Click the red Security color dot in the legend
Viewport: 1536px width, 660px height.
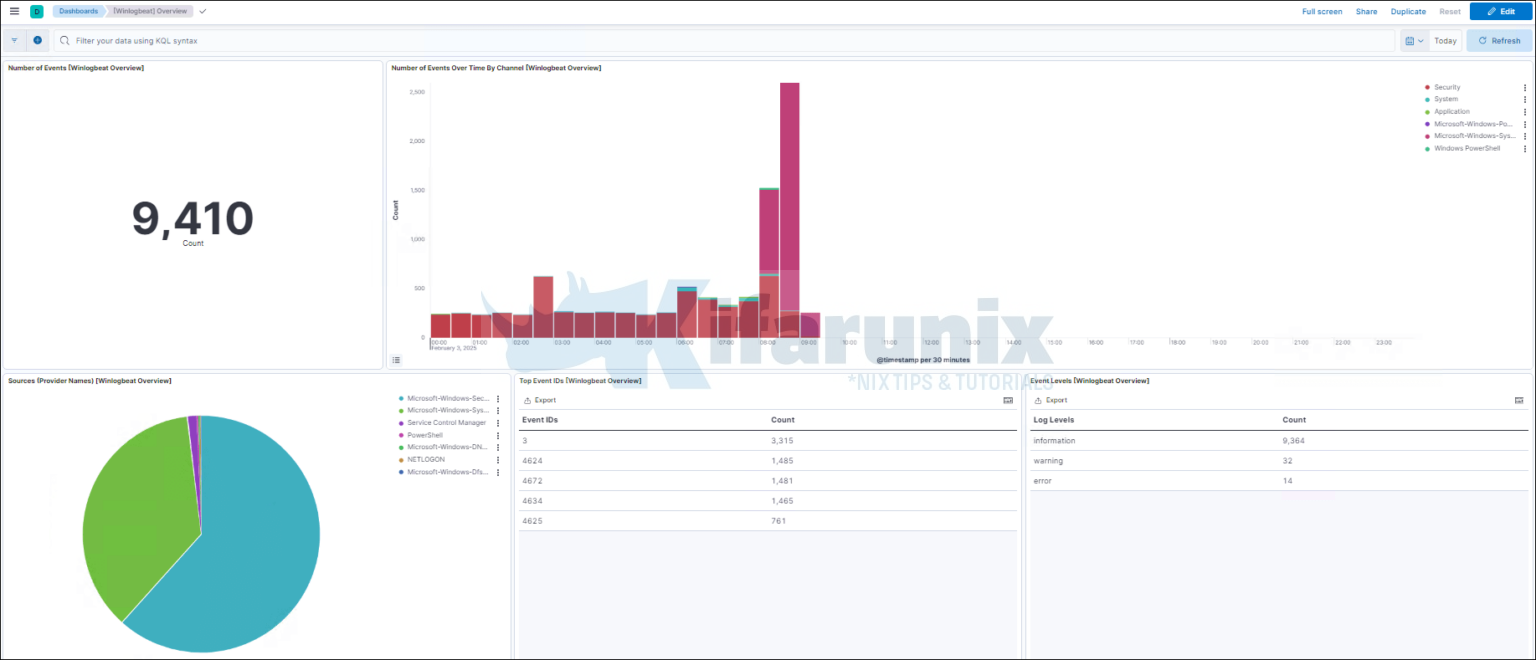[x=1427, y=87]
